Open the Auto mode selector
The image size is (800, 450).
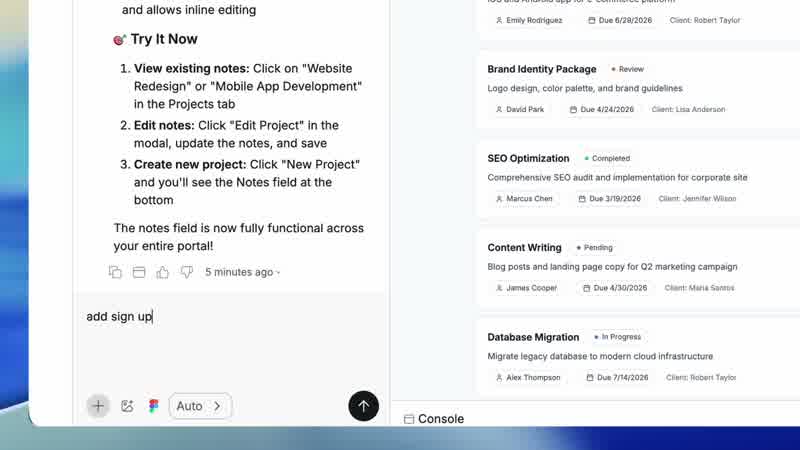tap(200, 406)
